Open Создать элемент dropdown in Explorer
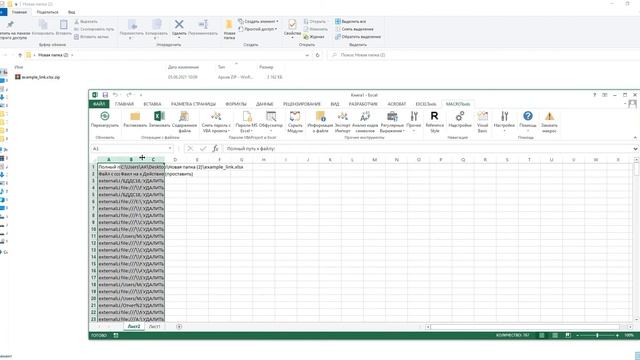The height and width of the screenshot is (360, 640). point(258,21)
